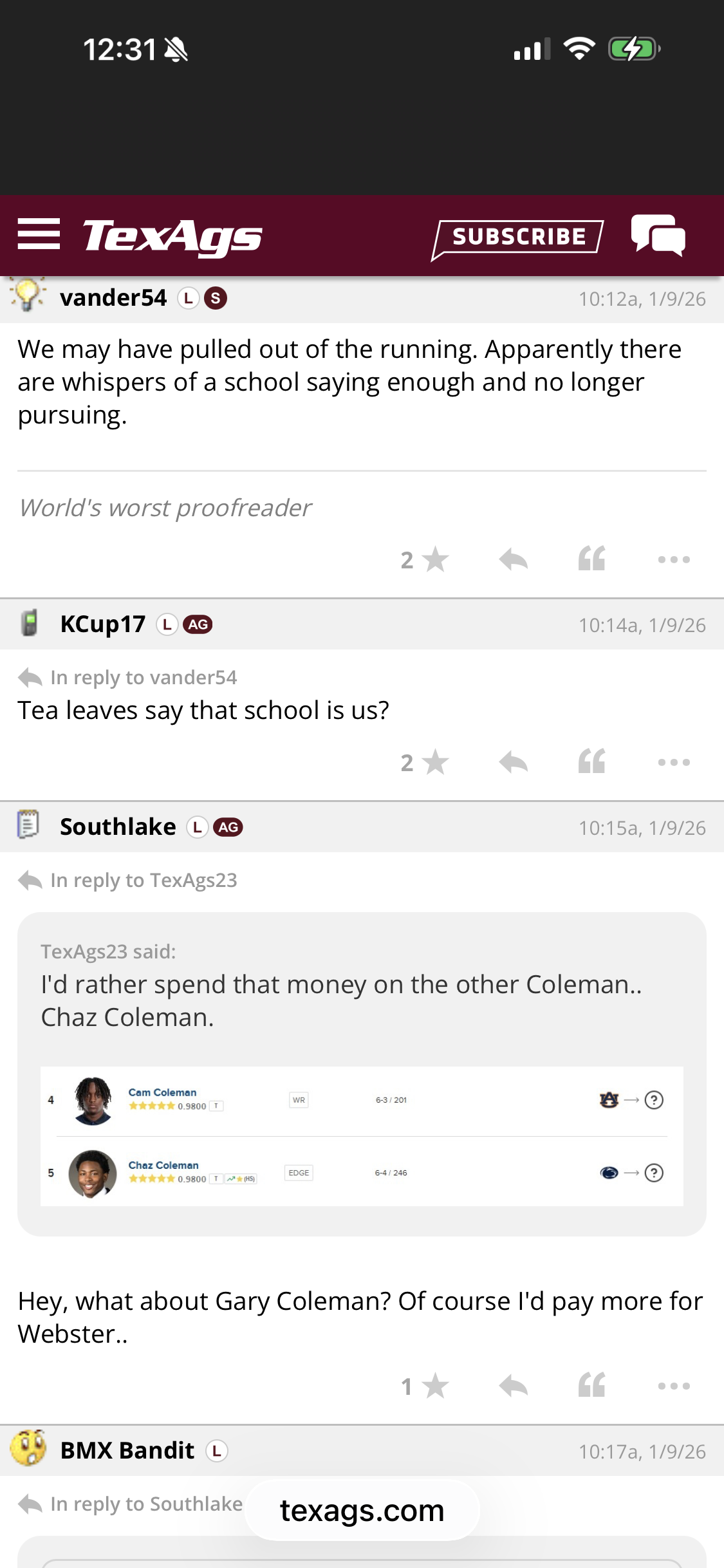The height and width of the screenshot is (1568, 724).
Task: Open more options for vander54's post
Action: [x=673, y=559]
